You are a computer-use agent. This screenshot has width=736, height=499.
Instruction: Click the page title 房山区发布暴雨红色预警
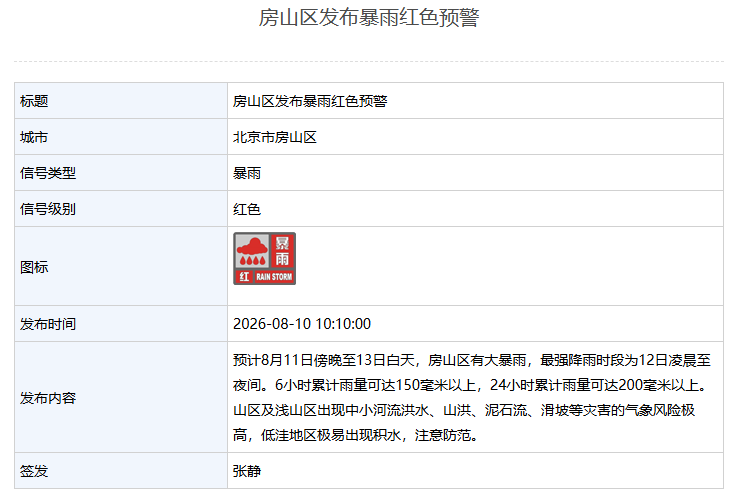368,18
